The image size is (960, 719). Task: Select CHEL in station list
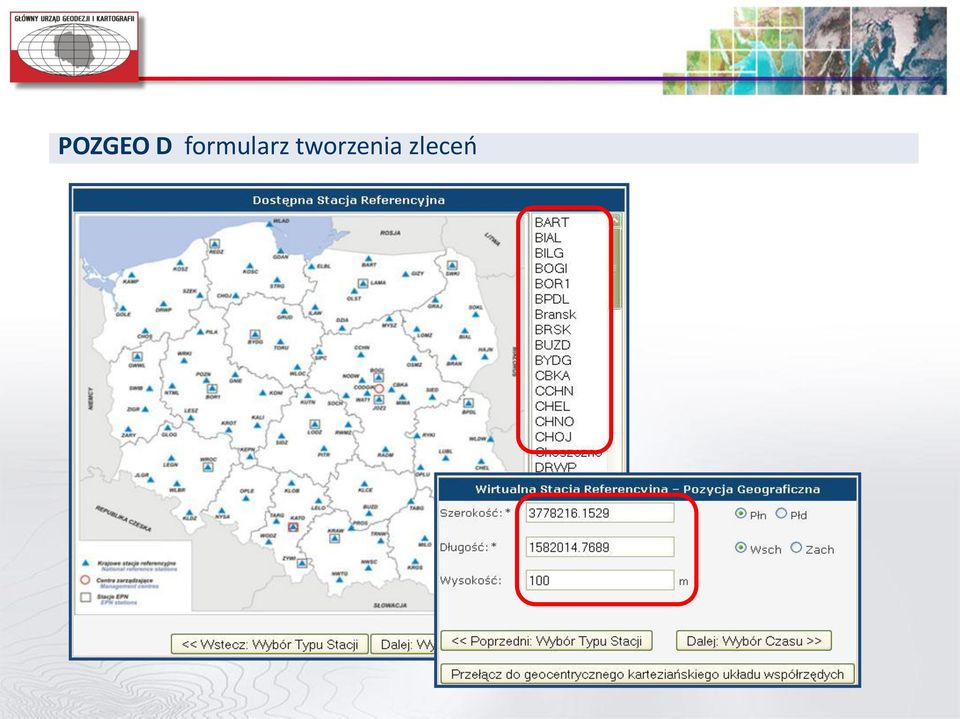point(552,406)
